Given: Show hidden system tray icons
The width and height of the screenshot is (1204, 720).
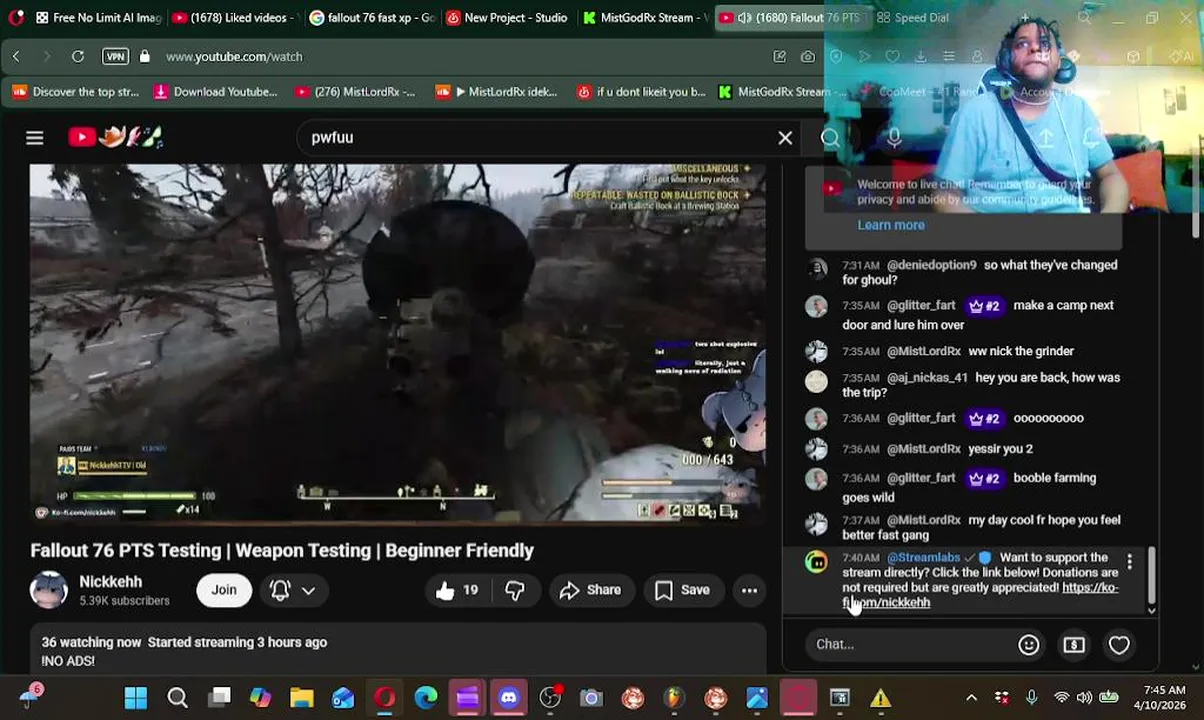Looking at the screenshot, I should 971,698.
